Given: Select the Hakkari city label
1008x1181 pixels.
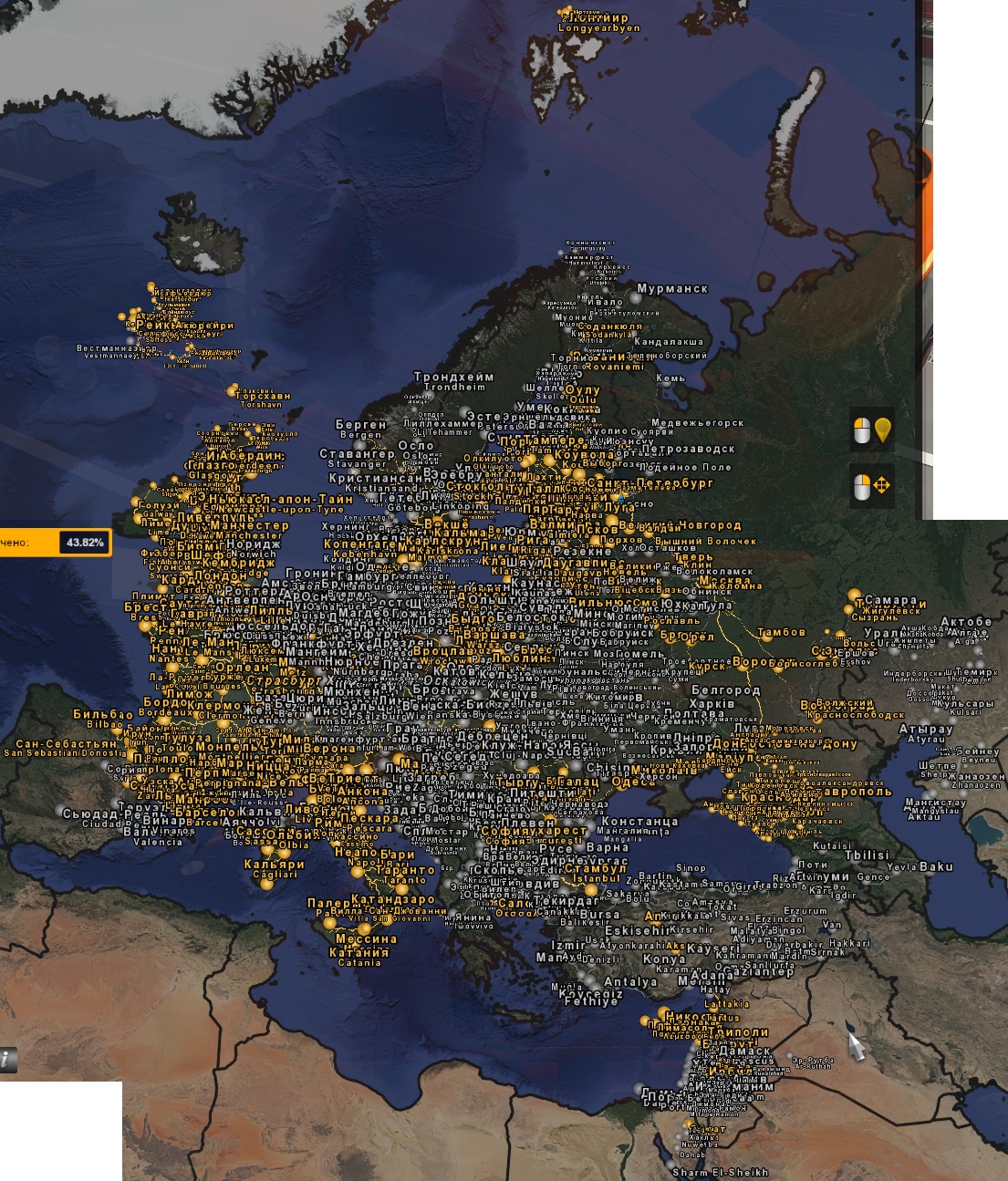Looking at the screenshot, I should tap(849, 943).
